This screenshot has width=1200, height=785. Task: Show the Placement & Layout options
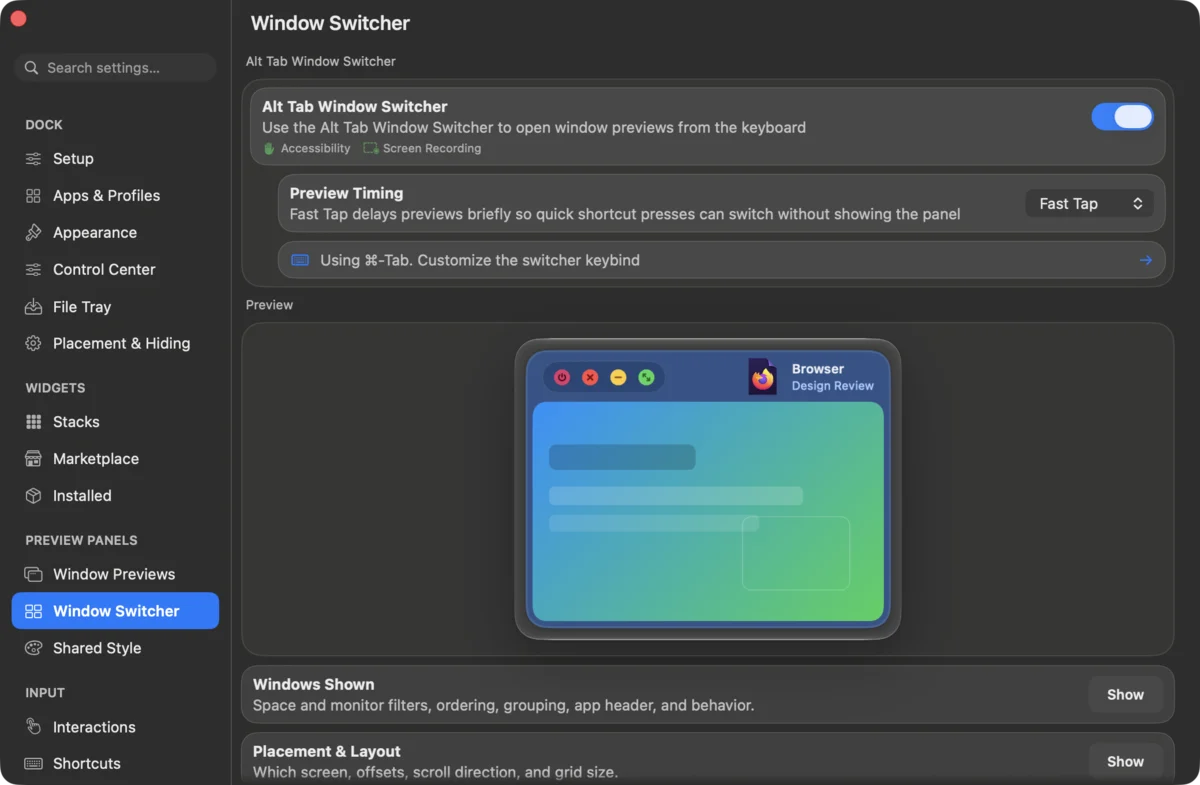tap(1125, 762)
